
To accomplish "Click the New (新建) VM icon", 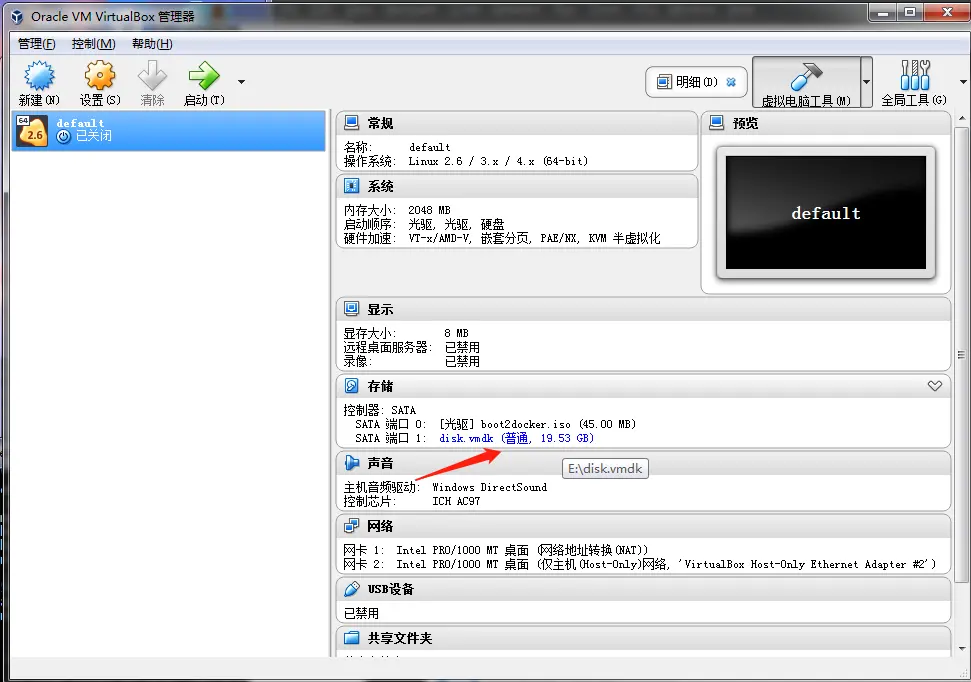I will click(39, 76).
